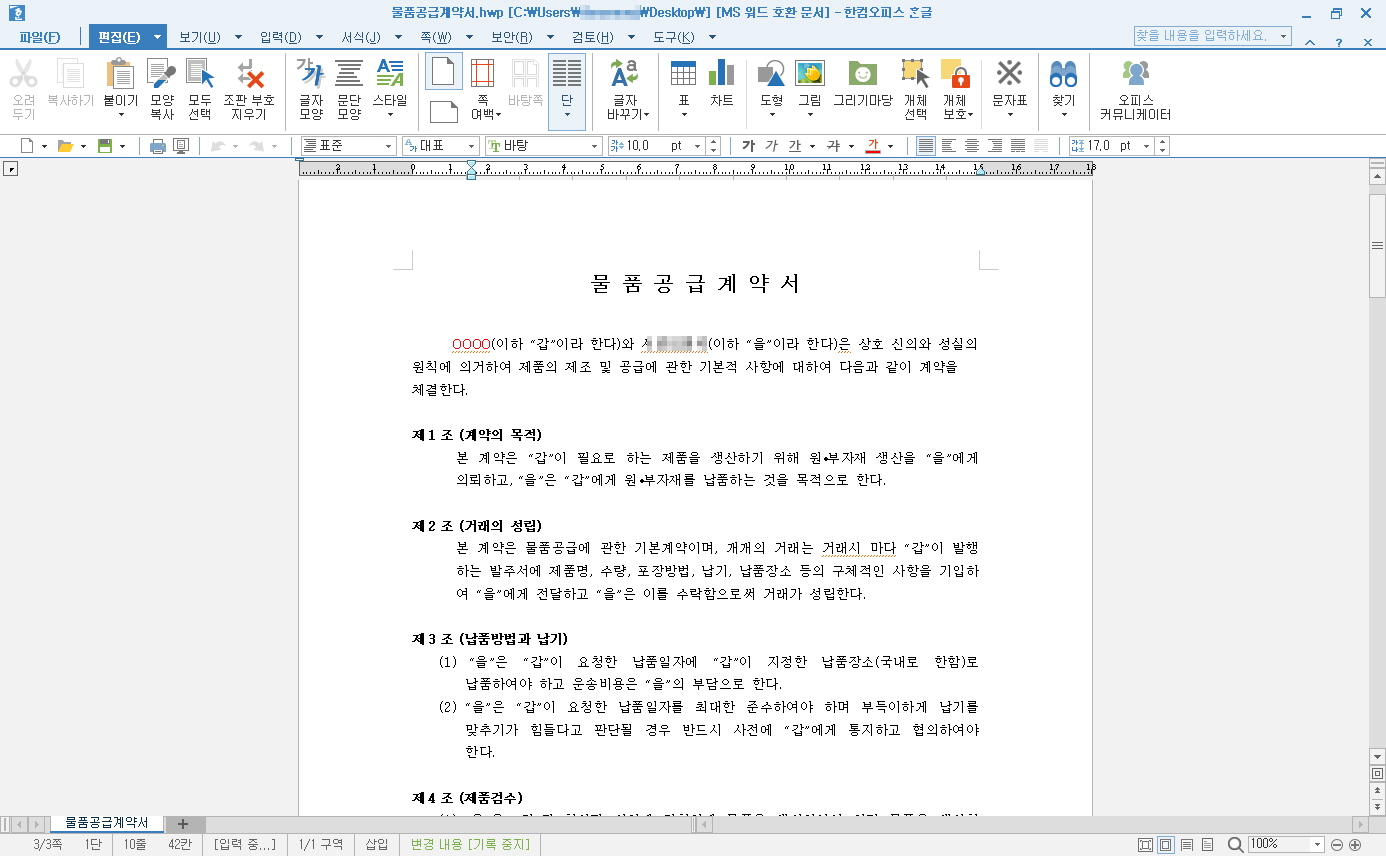The image size is (1386, 856).
Task: Click the print icon
Action: 158,146
